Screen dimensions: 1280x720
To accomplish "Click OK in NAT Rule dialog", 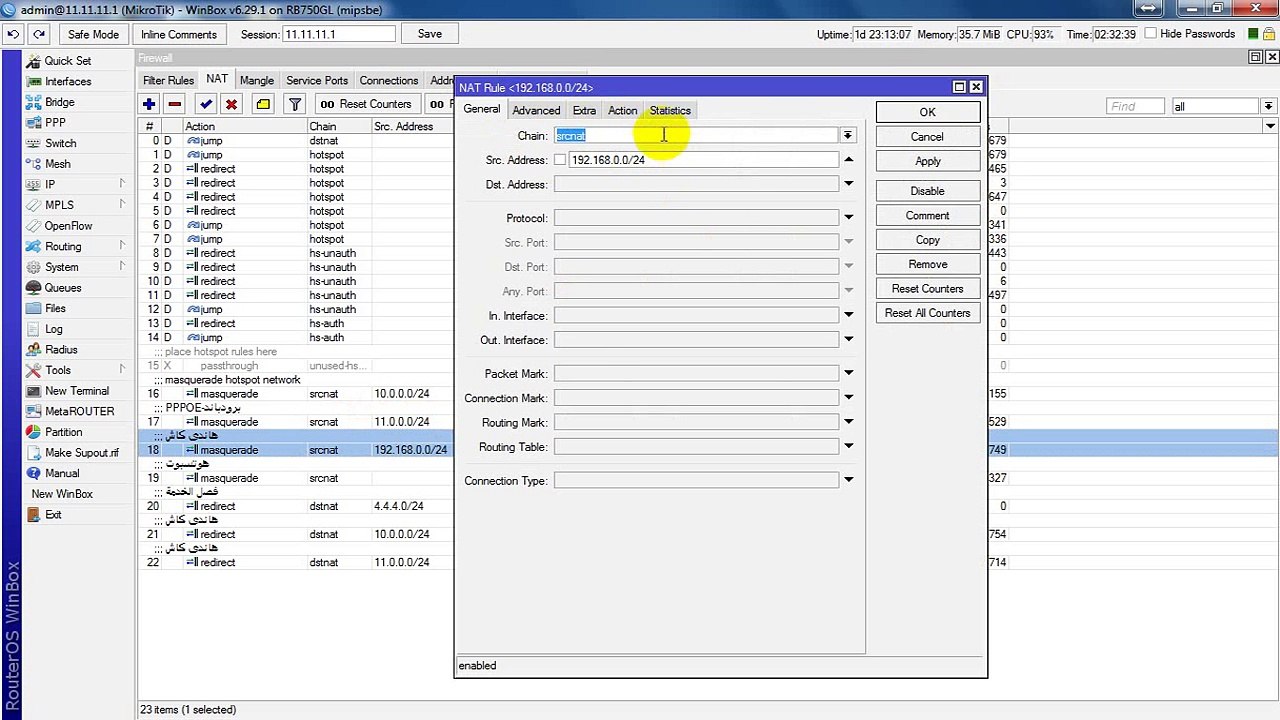I will point(927,112).
